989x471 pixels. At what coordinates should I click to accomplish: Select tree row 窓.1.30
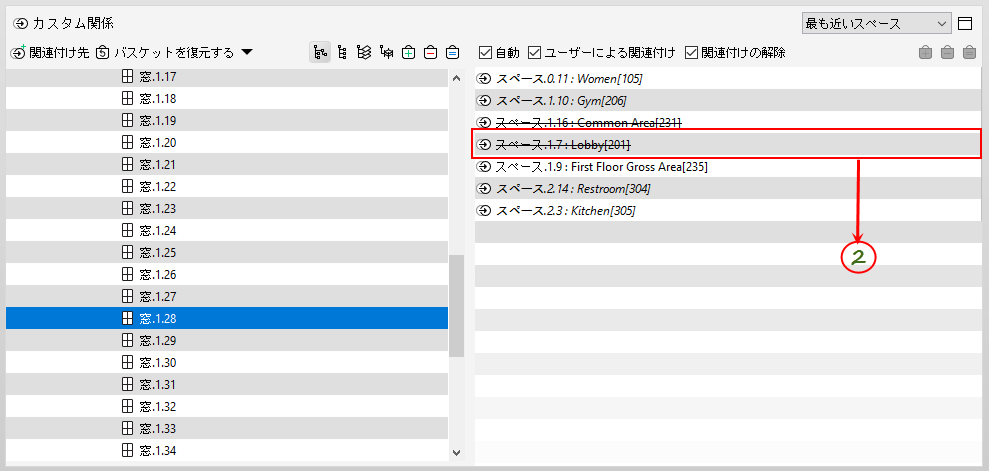(x=227, y=363)
